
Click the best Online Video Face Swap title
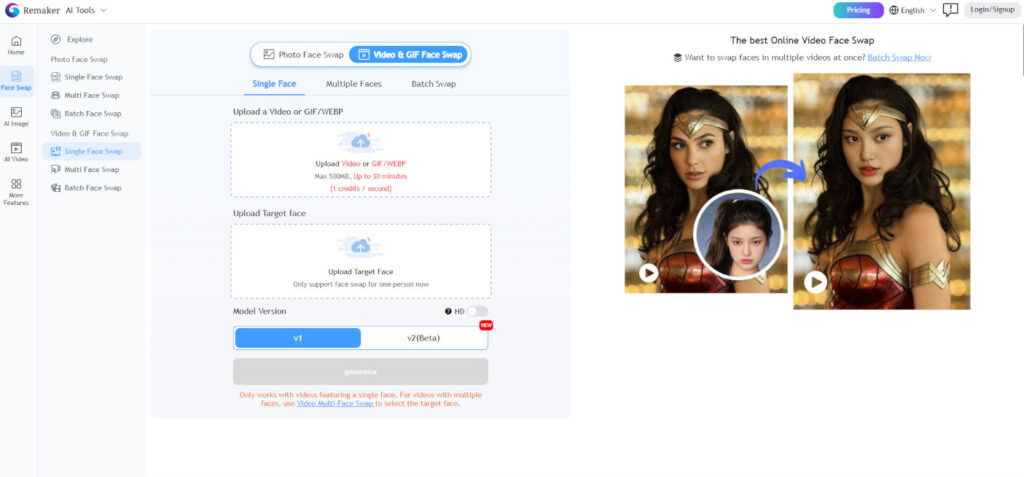pos(802,41)
